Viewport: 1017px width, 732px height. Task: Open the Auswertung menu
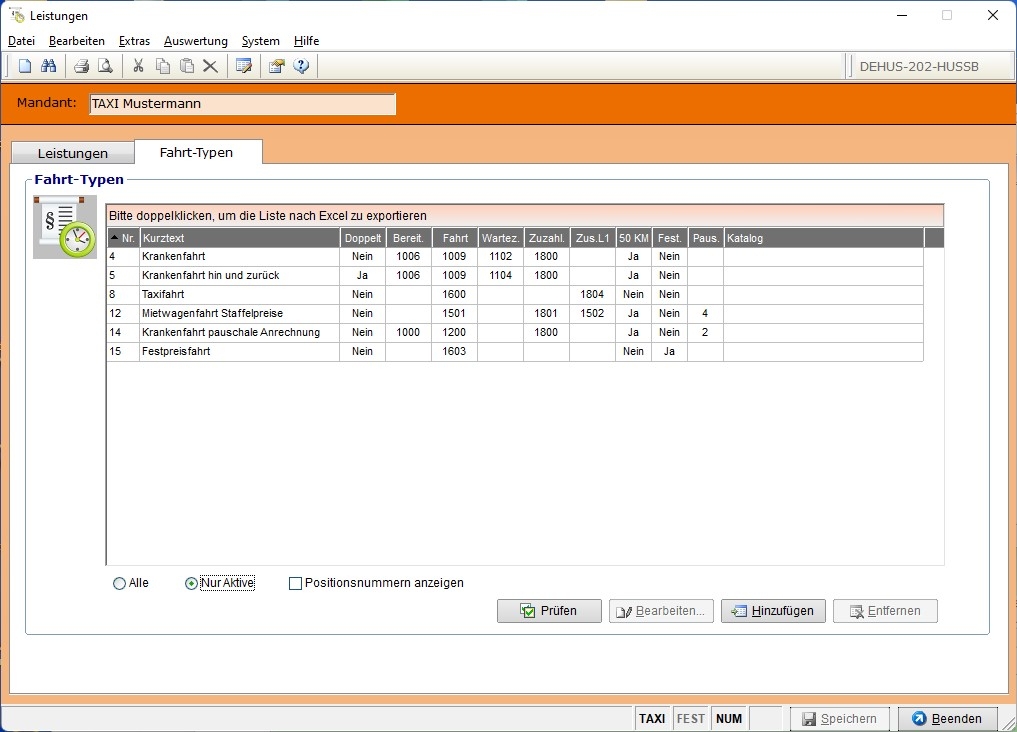pos(196,41)
